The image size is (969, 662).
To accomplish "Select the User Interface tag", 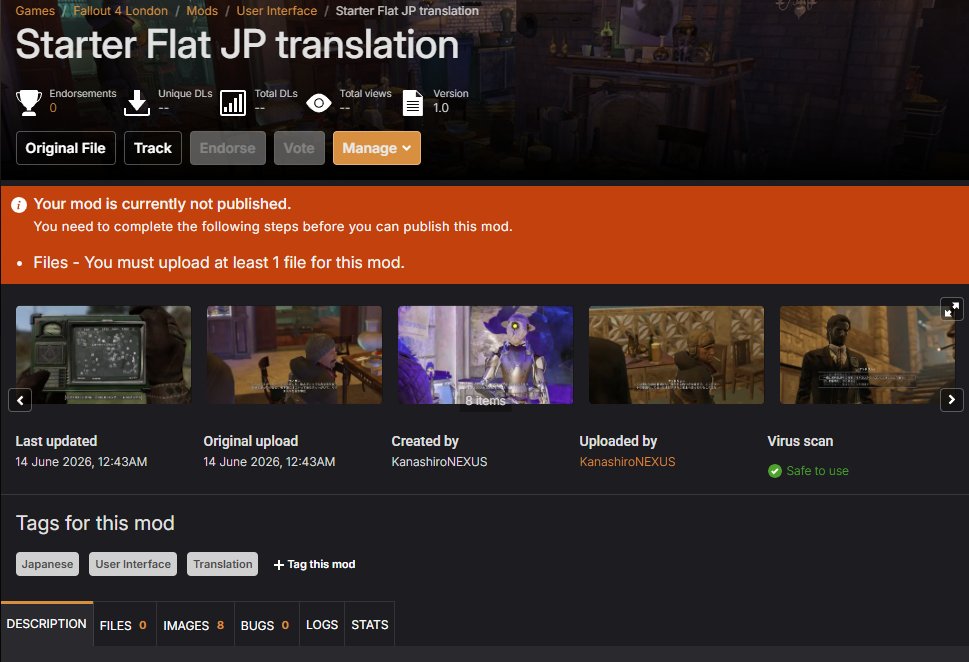I will point(133,564).
